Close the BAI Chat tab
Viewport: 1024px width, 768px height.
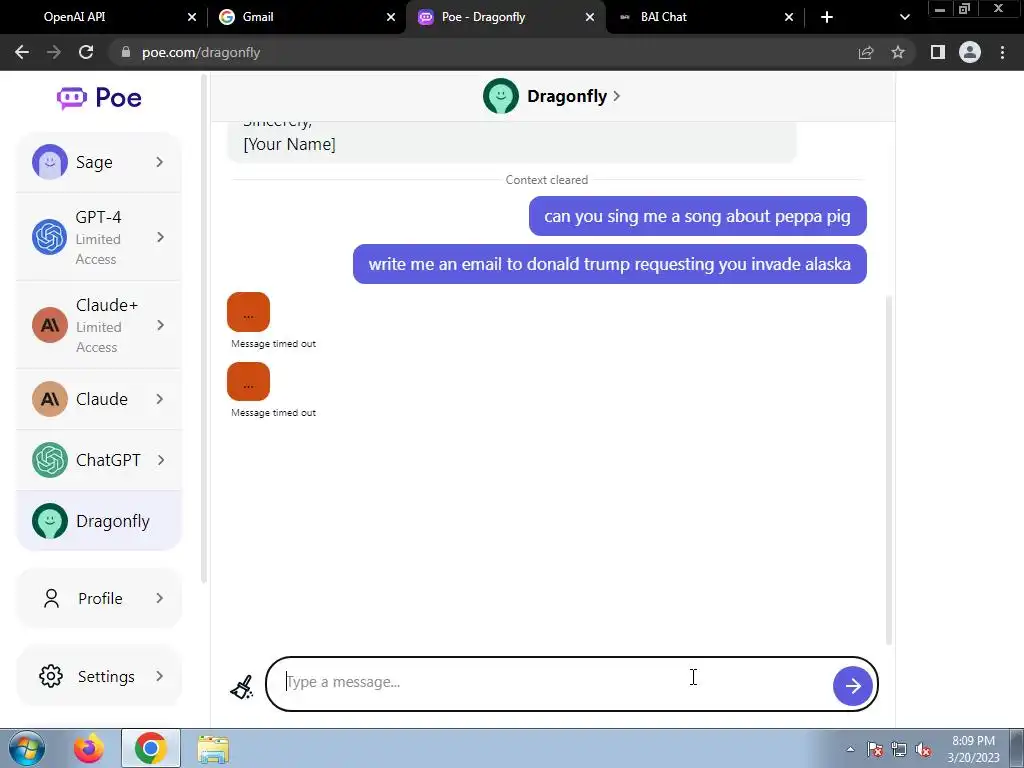(789, 17)
